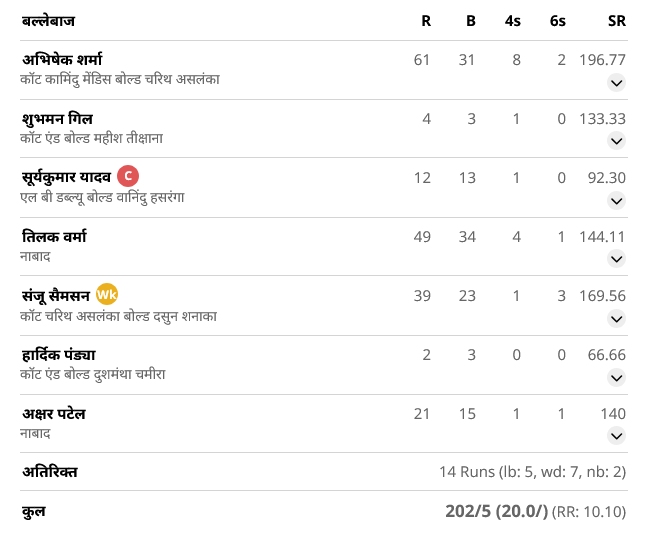
Task: Click the 4s column header
Action: coord(513,21)
